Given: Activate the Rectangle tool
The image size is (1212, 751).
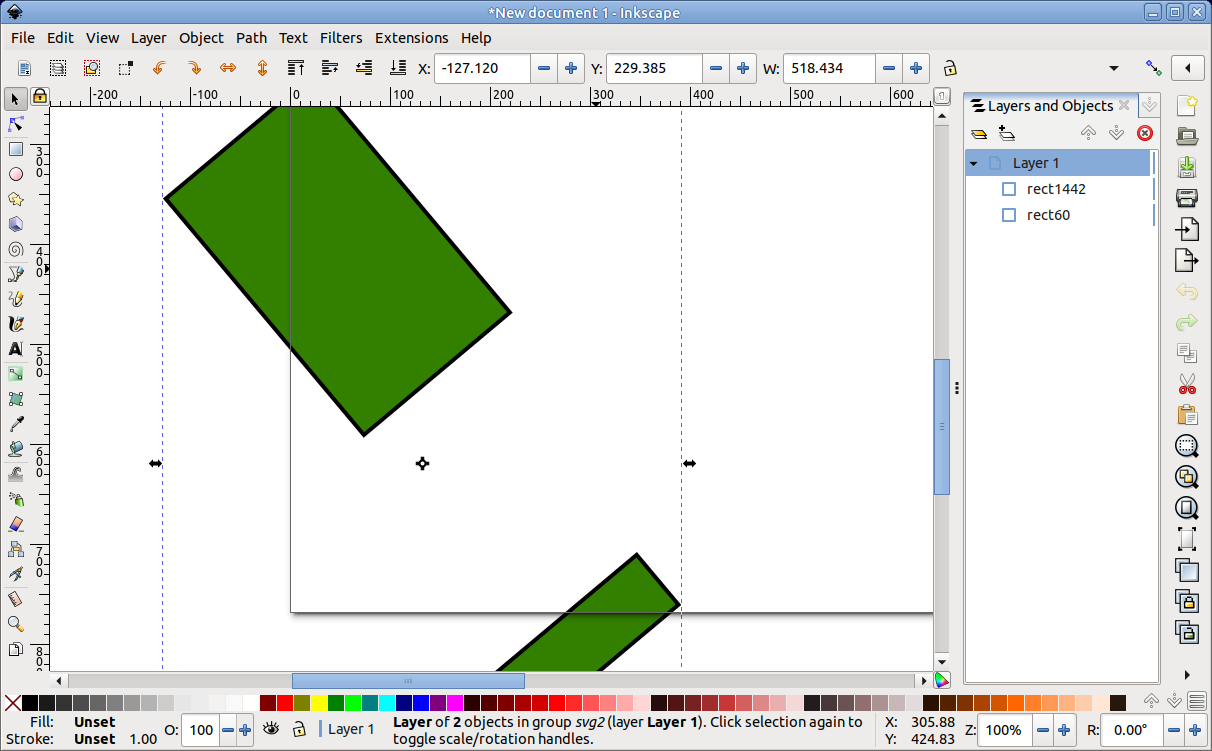Looking at the screenshot, I should coord(14,149).
